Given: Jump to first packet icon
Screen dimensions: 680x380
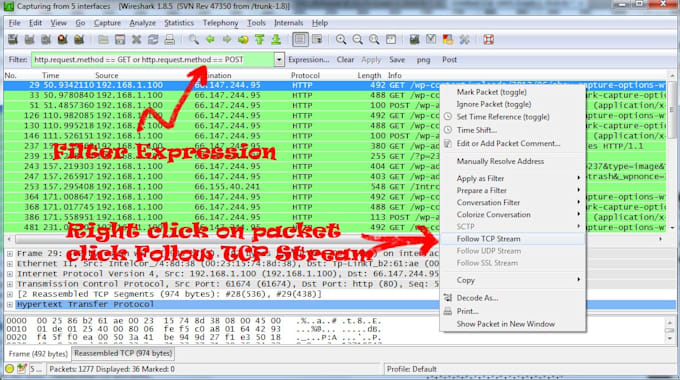Looking at the screenshot, I should pyautogui.click(x=260, y=39).
